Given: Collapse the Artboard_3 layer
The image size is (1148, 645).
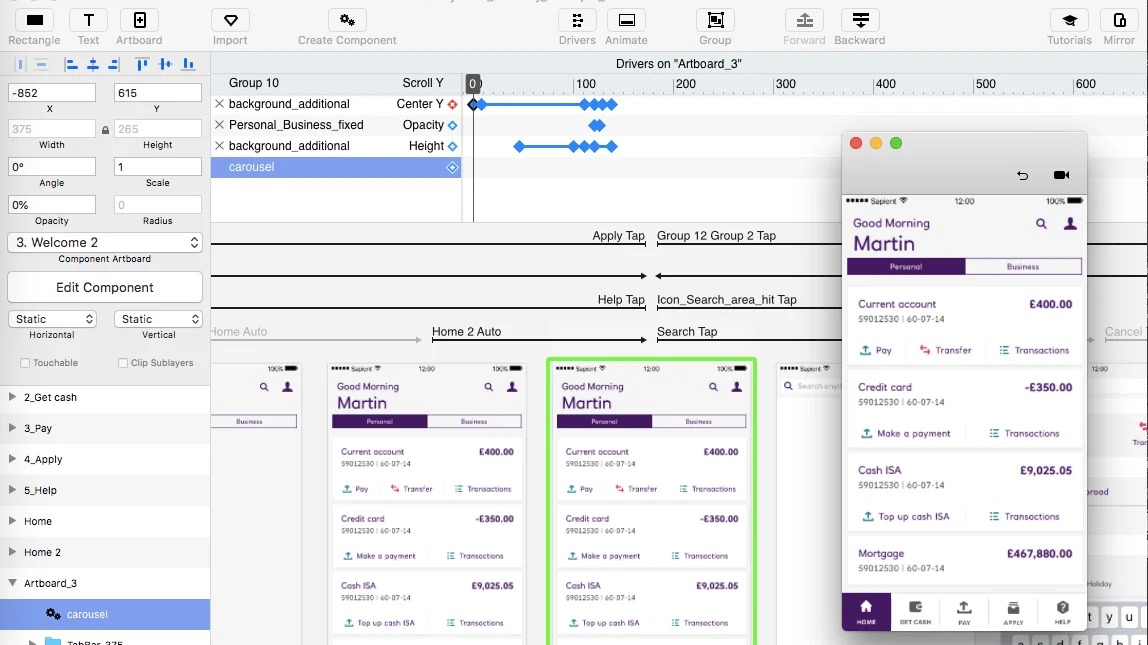Looking at the screenshot, I should [x=12, y=583].
